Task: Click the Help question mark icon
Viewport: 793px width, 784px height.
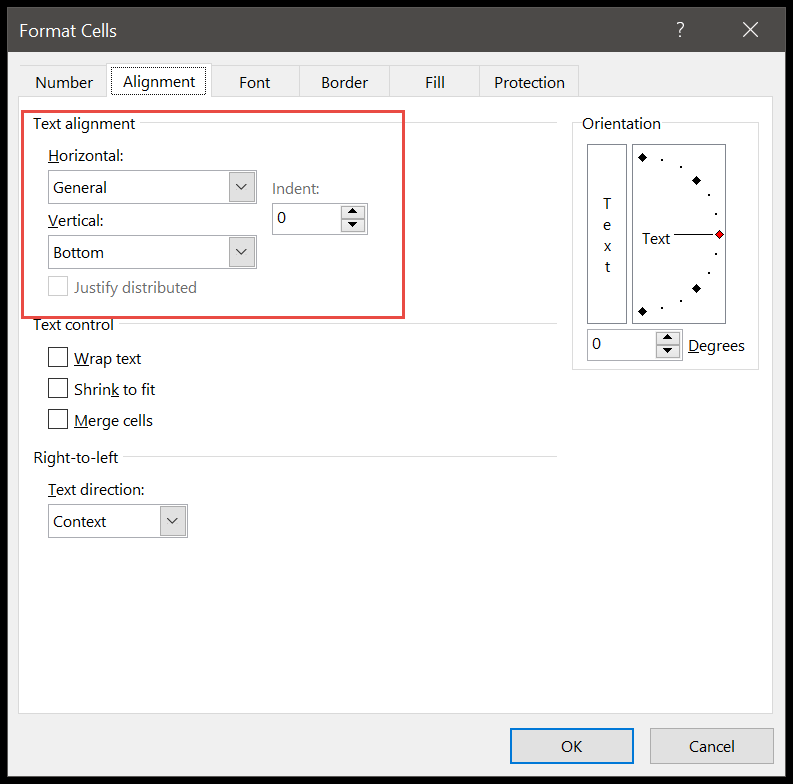Action: coord(680,30)
